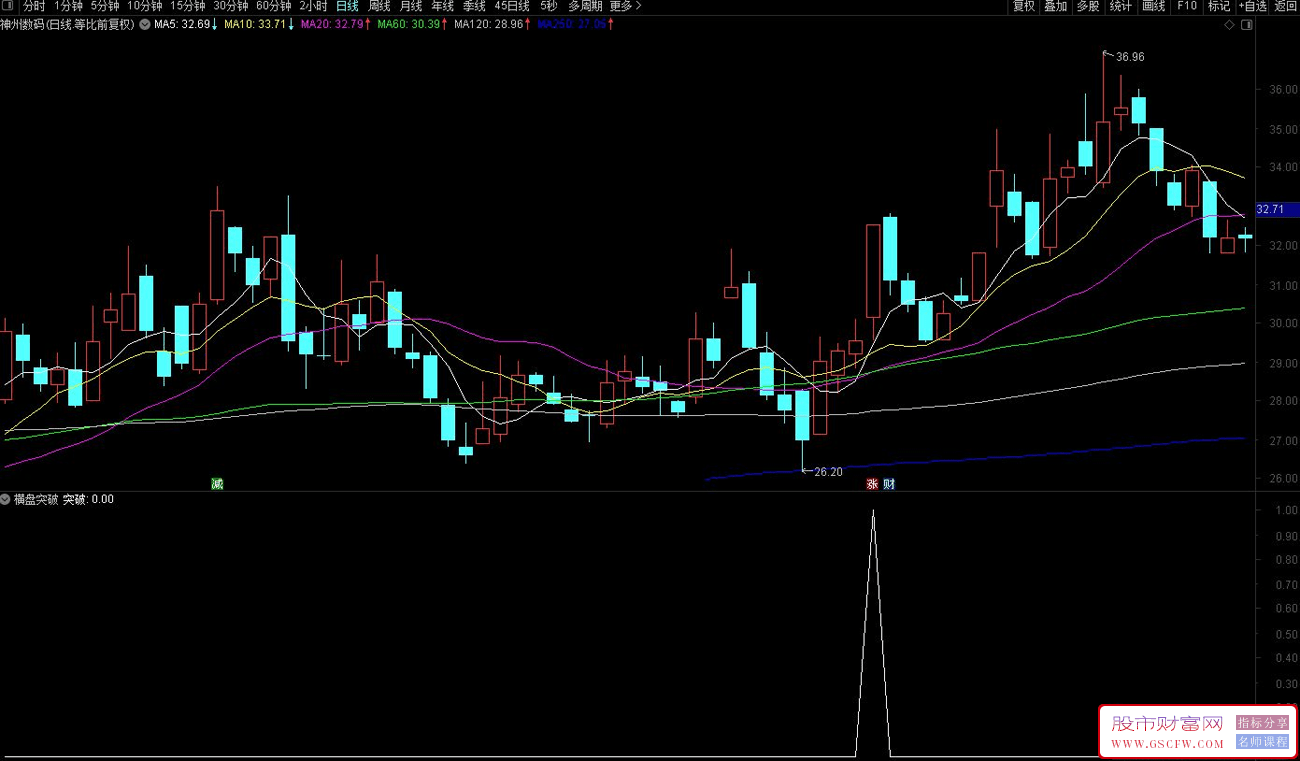Select the 45日线 period
The height and width of the screenshot is (761, 1300).
tap(512, 6)
